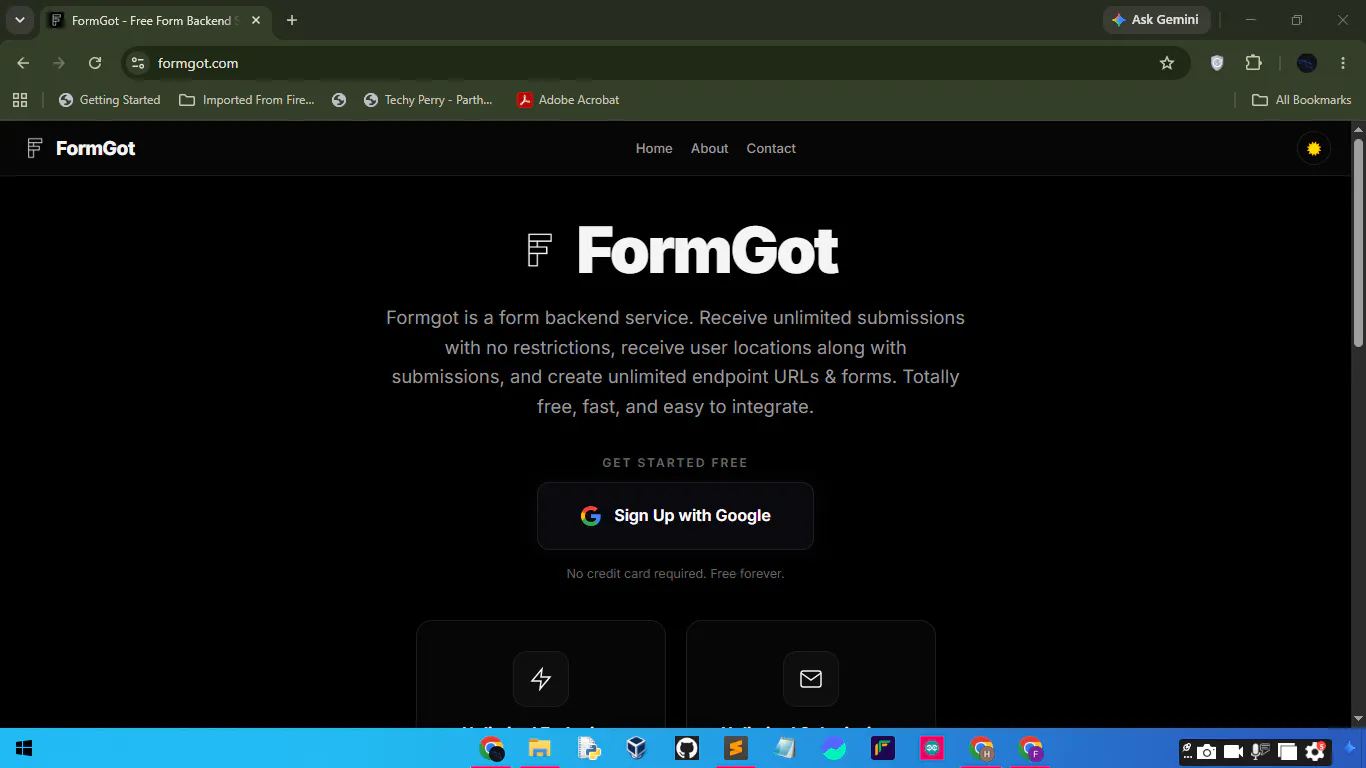Viewport: 1366px width, 768px height.
Task: Open the dark F-logo taskbar app
Action: click(x=883, y=748)
